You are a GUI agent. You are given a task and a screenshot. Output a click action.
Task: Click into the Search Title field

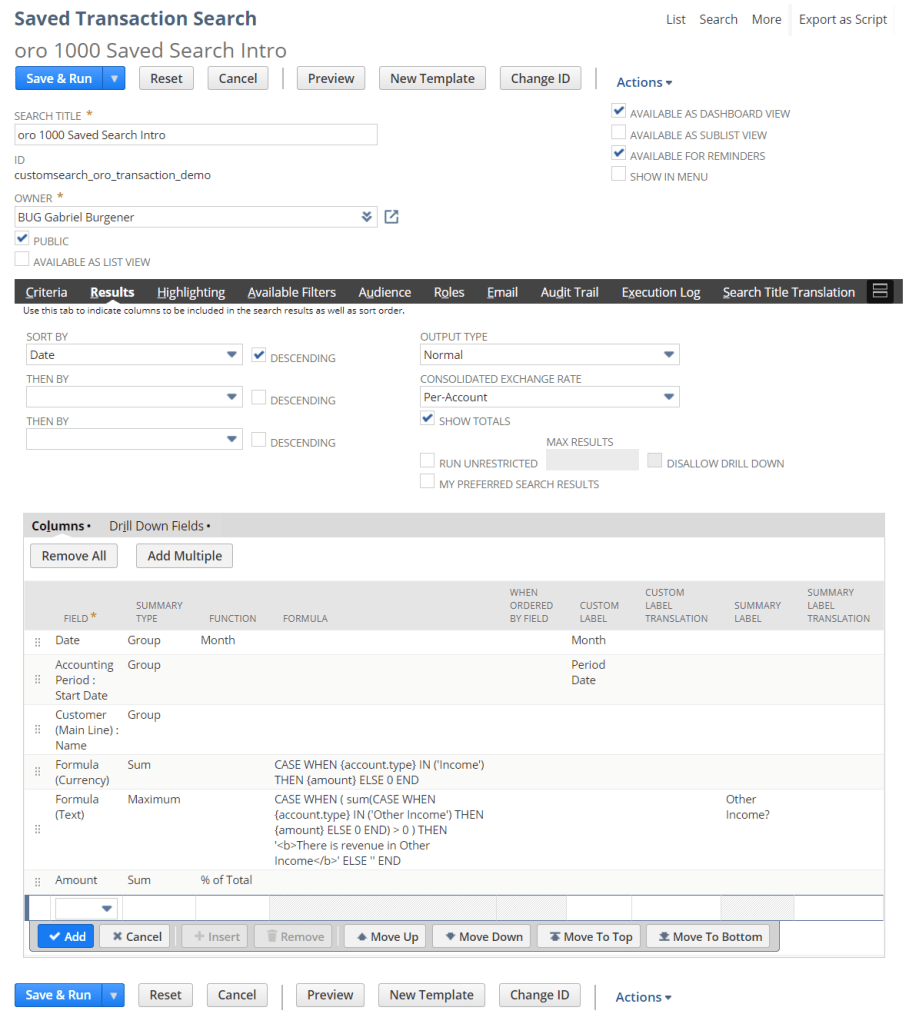tap(196, 135)
